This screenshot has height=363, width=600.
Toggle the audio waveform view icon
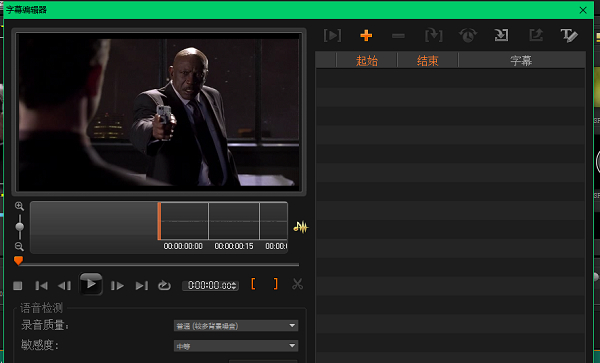pyautogui.click(x=301, y=227)
